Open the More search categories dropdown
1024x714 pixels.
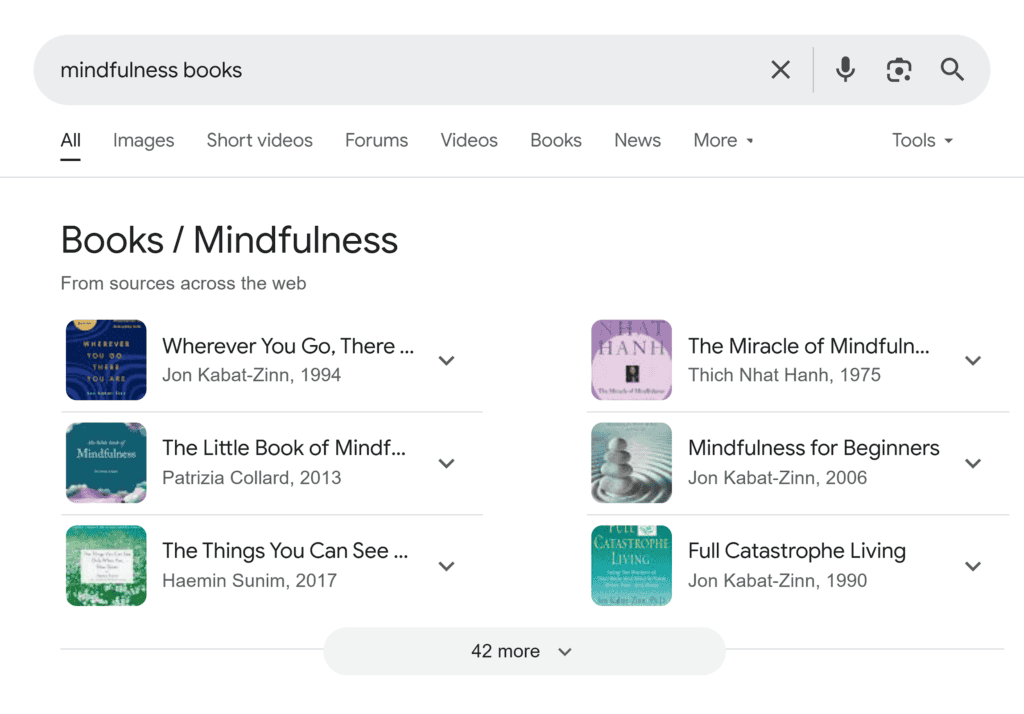[723, 140]
